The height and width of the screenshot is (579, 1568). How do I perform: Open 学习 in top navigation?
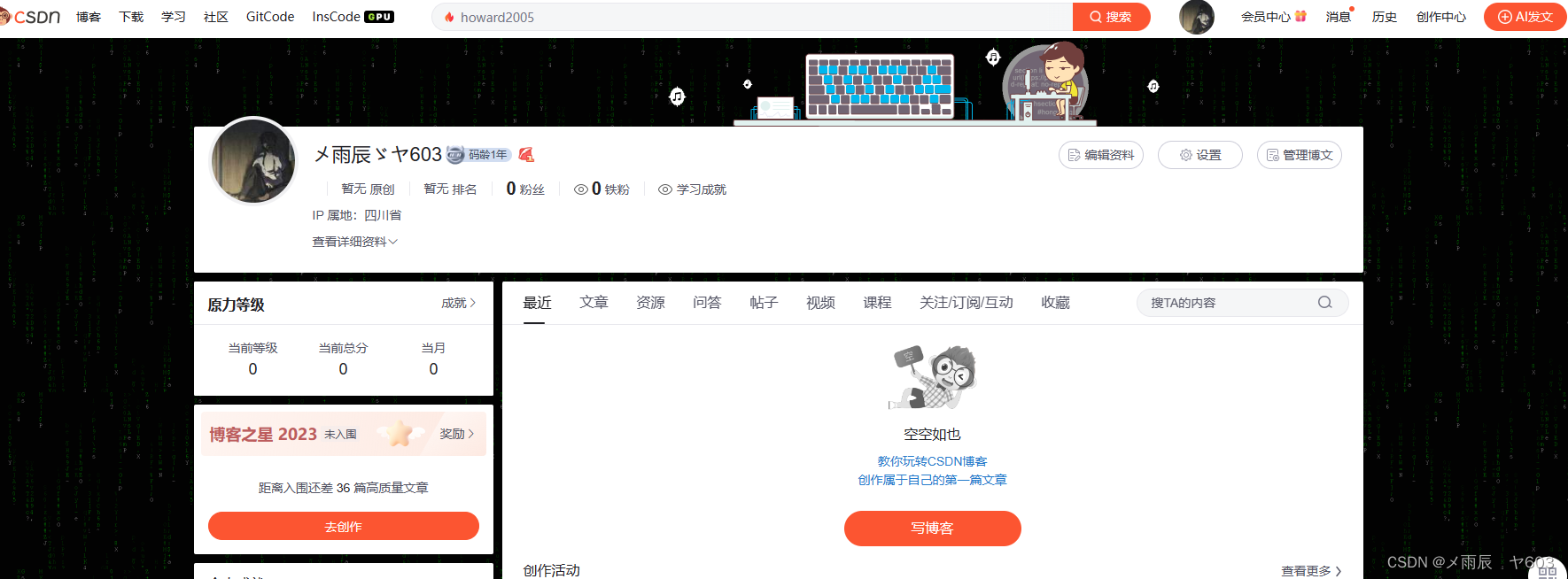click(x=174, y=17)
